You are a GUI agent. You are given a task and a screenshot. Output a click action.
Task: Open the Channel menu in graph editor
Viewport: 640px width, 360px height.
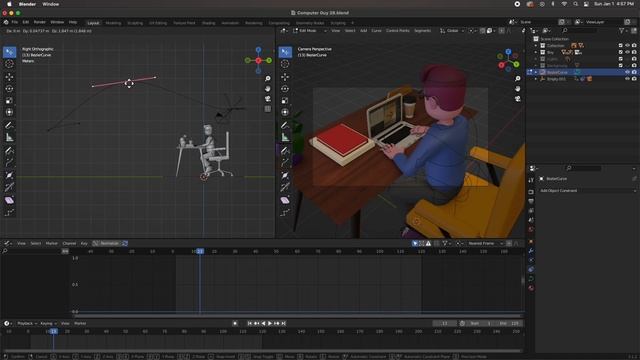point(69,243)
